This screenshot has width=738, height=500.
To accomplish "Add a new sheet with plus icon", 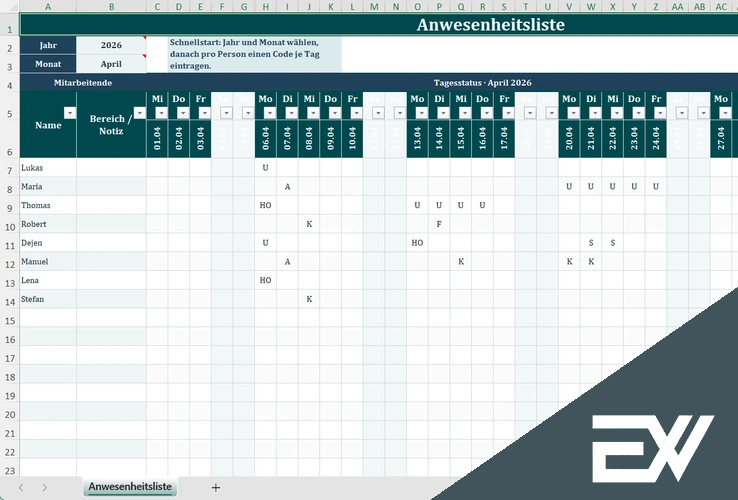I will click(215, 487).
